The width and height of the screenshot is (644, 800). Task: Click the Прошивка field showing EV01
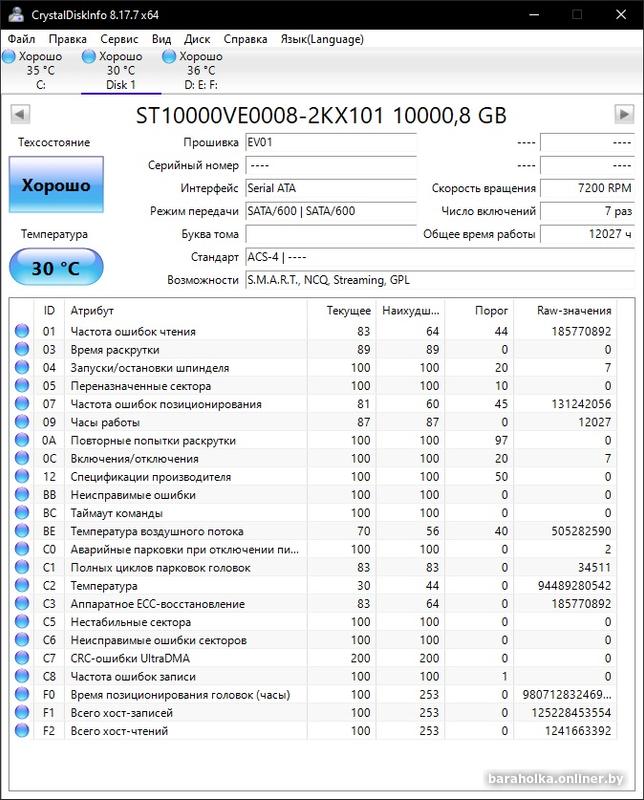click(331, 142)
